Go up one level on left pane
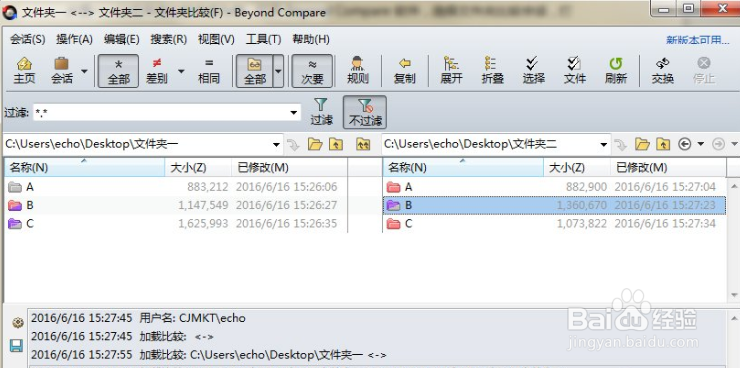Screen dimensions: 740x368 [x=336, y=144]
